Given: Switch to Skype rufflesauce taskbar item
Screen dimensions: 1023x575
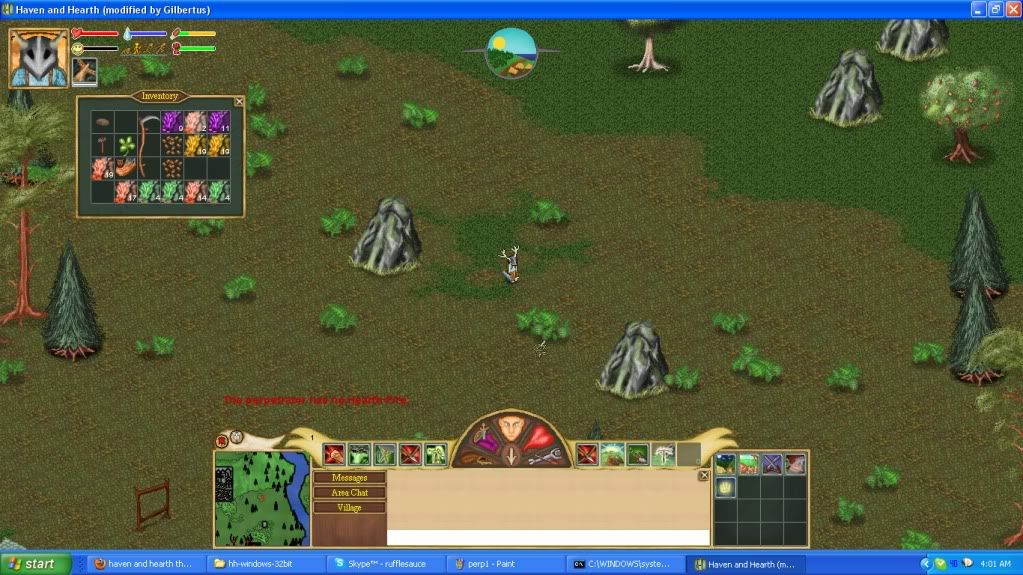Looking at the screenshot, I should coord(386,564).
